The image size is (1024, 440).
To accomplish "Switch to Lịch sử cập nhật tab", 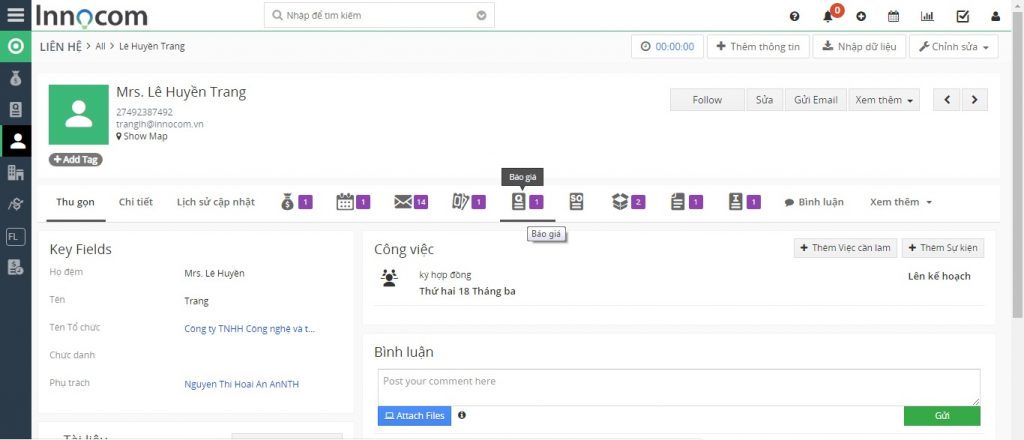I will 216,202.
